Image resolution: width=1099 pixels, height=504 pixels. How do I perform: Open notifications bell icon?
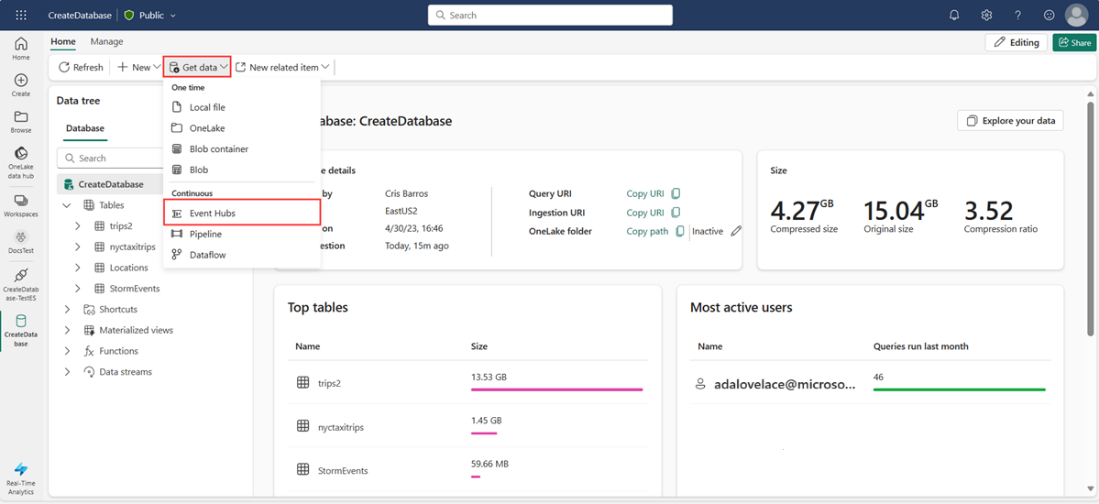click(954, 15)
